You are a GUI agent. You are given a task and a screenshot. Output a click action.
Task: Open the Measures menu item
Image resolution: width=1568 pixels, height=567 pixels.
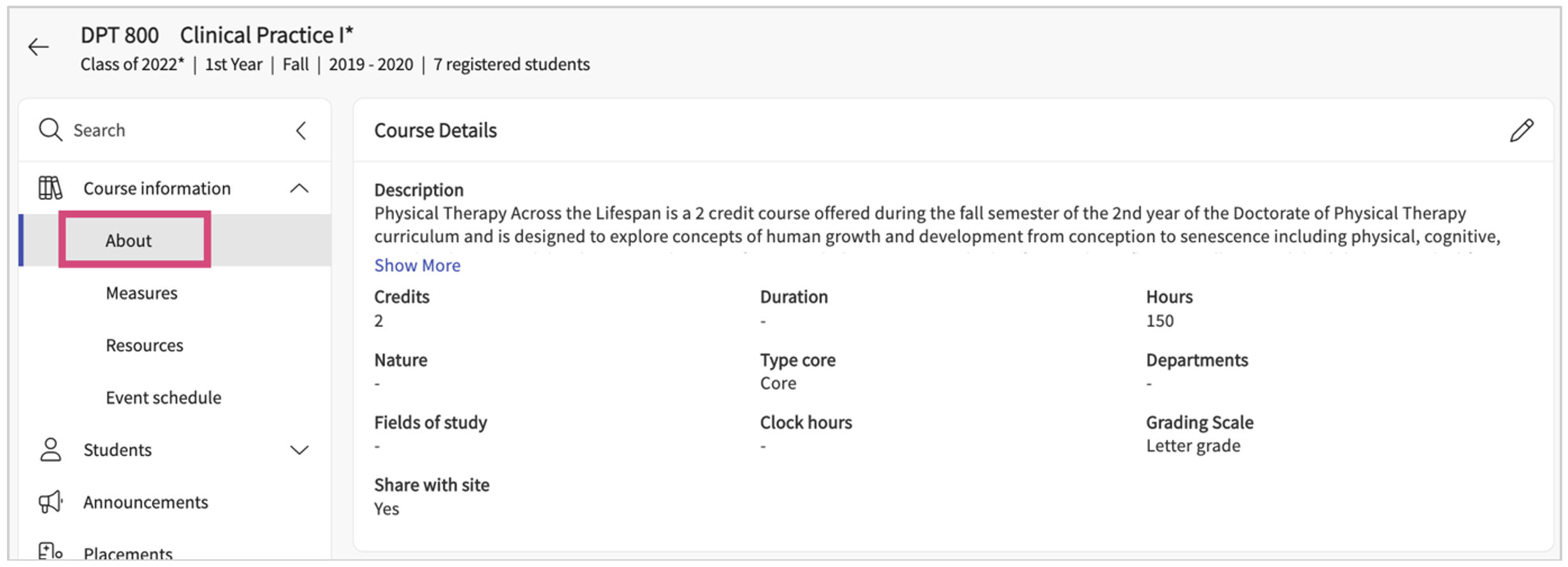[x=142, y=293]
